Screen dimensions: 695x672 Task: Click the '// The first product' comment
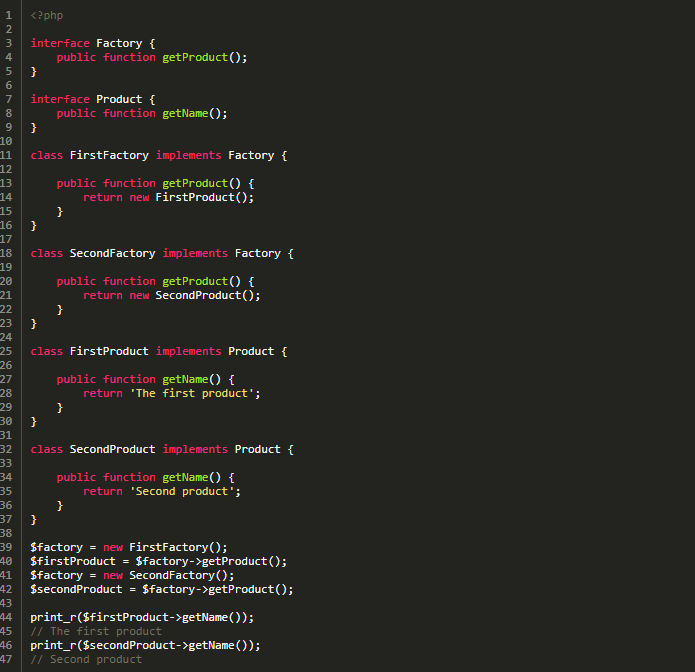coord(96,631)
